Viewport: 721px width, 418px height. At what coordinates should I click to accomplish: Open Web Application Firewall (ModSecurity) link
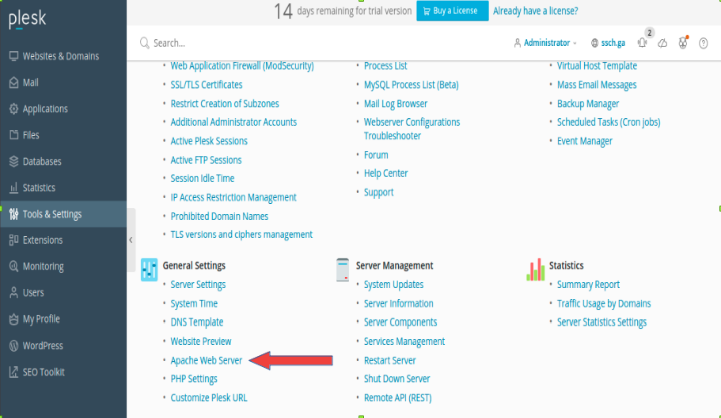[242, 66]
